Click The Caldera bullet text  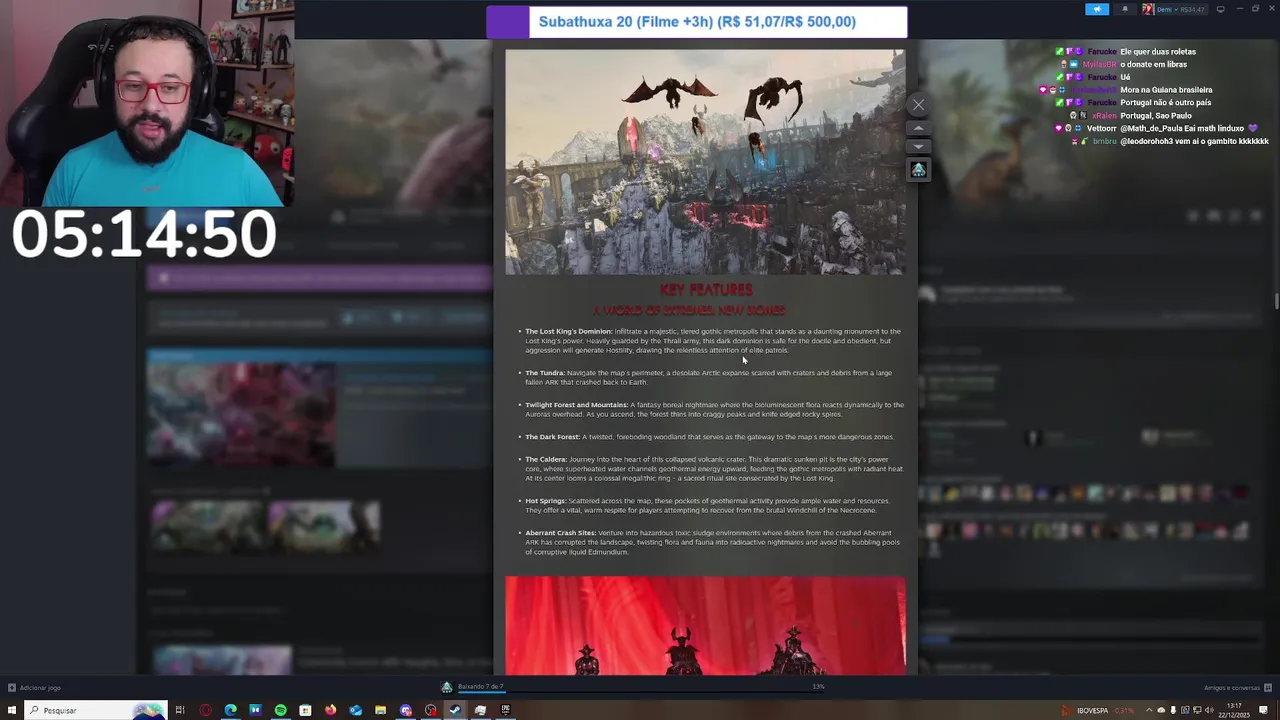tap(712, 469)
